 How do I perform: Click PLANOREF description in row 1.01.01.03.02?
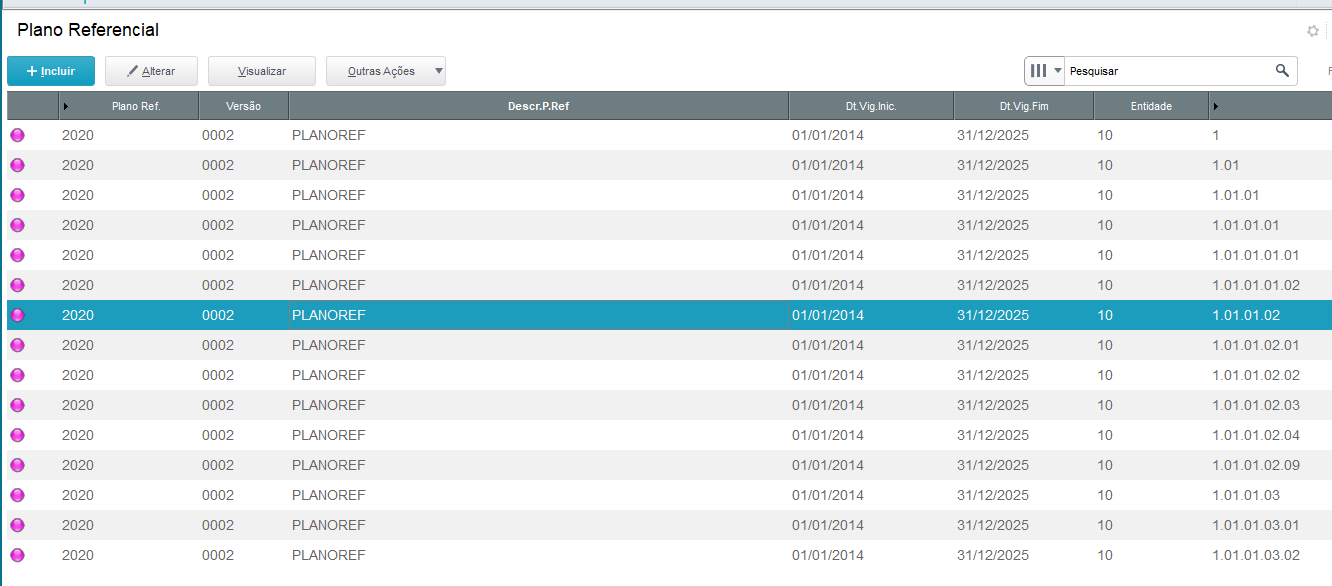[329, 555]
